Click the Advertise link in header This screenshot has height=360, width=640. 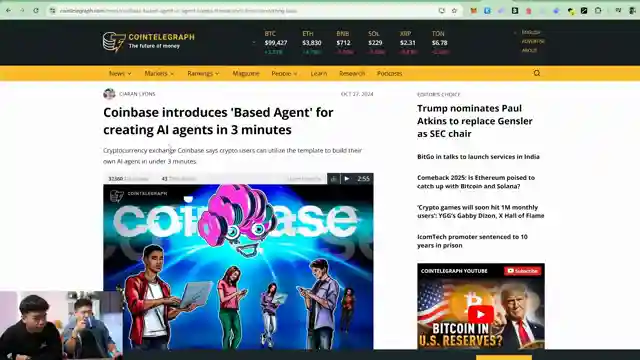(x=533, y=41)
